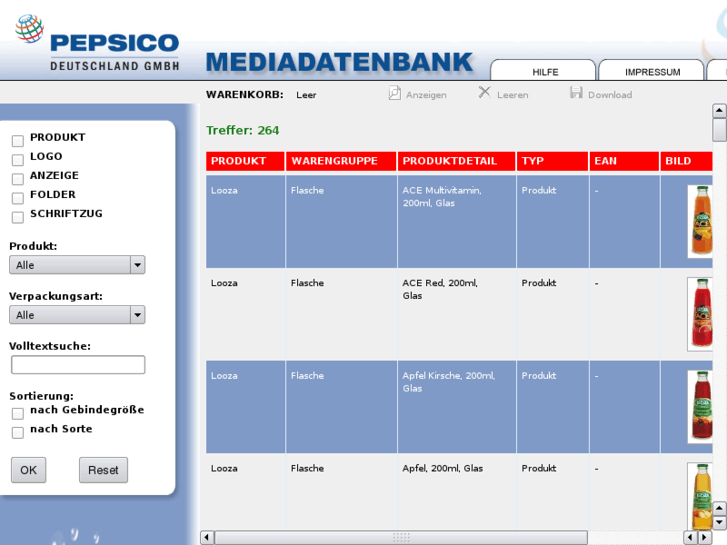
Task: Open the Produkt dropdown
Action: tap(77, 265)
